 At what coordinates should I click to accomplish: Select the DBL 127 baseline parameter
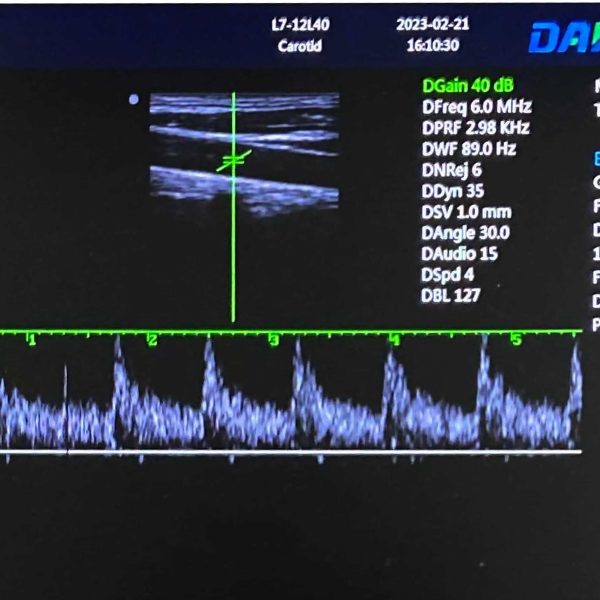tap(451, 295)
